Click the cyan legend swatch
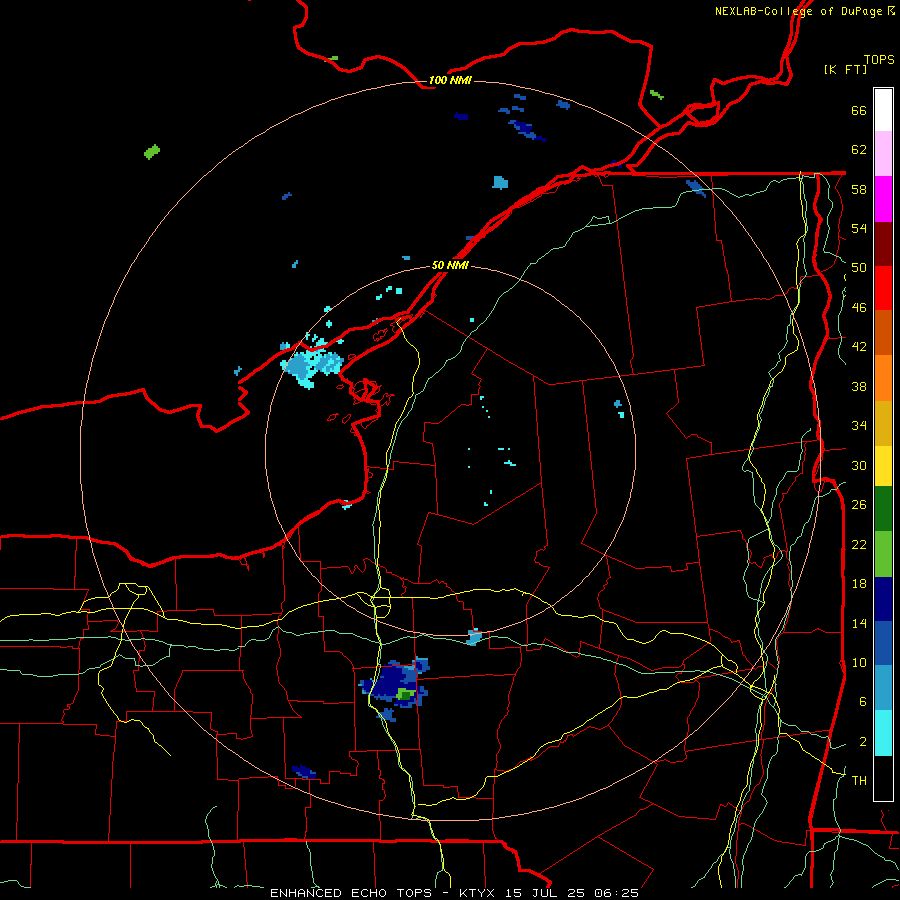The width and height of the screenshot is (900, 900). point(883,733)
